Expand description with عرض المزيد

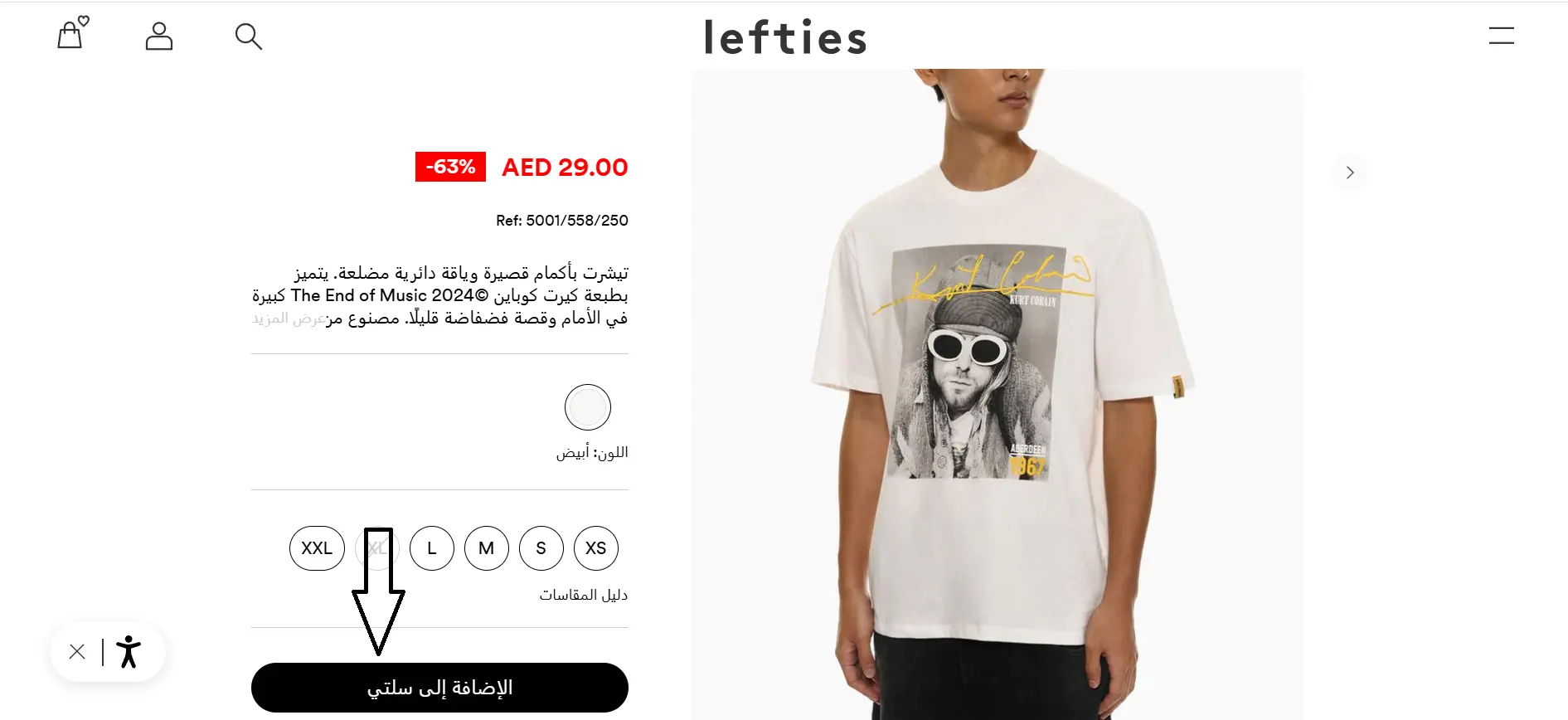point(289,319)
